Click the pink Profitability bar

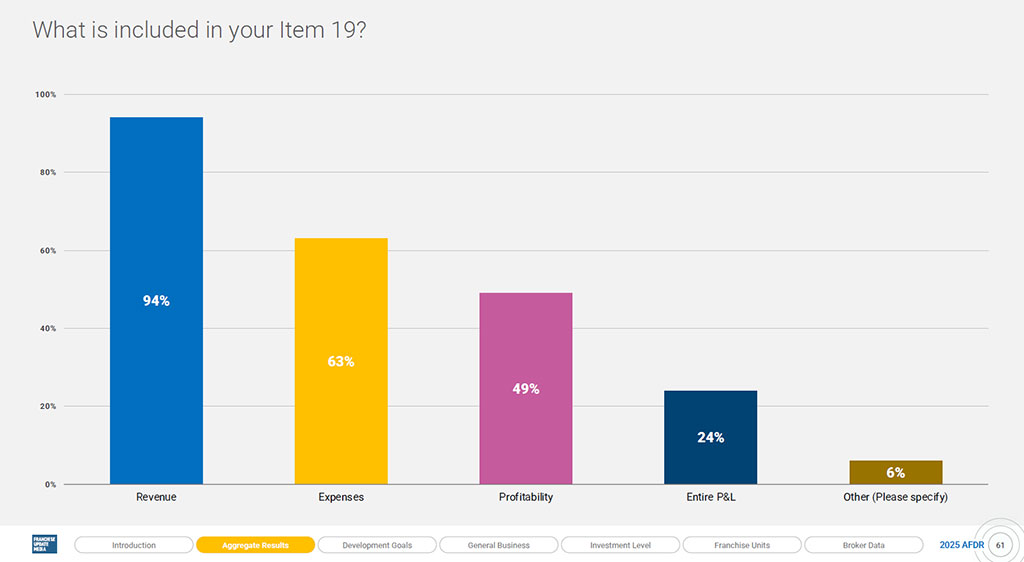(526, 388)
